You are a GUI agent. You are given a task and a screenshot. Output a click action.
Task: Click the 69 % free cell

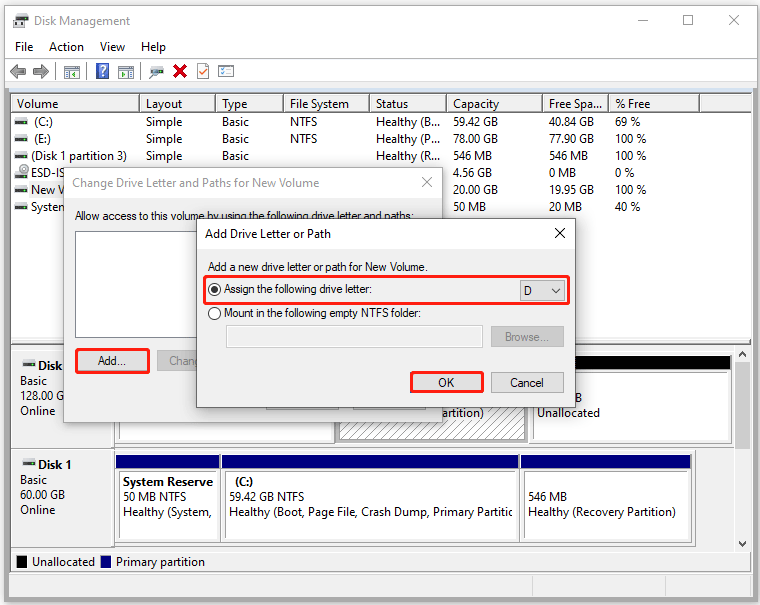tap(628, 122)
